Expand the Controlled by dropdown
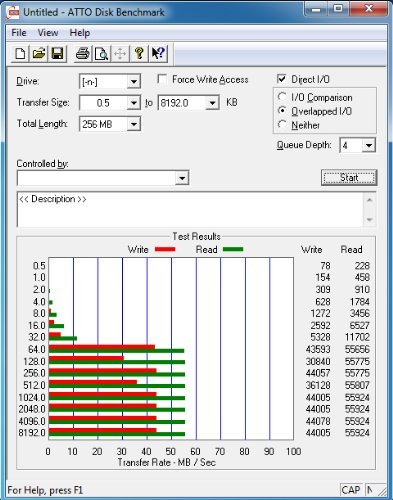This screenshot has width=393, height=500. pos(182,178)
